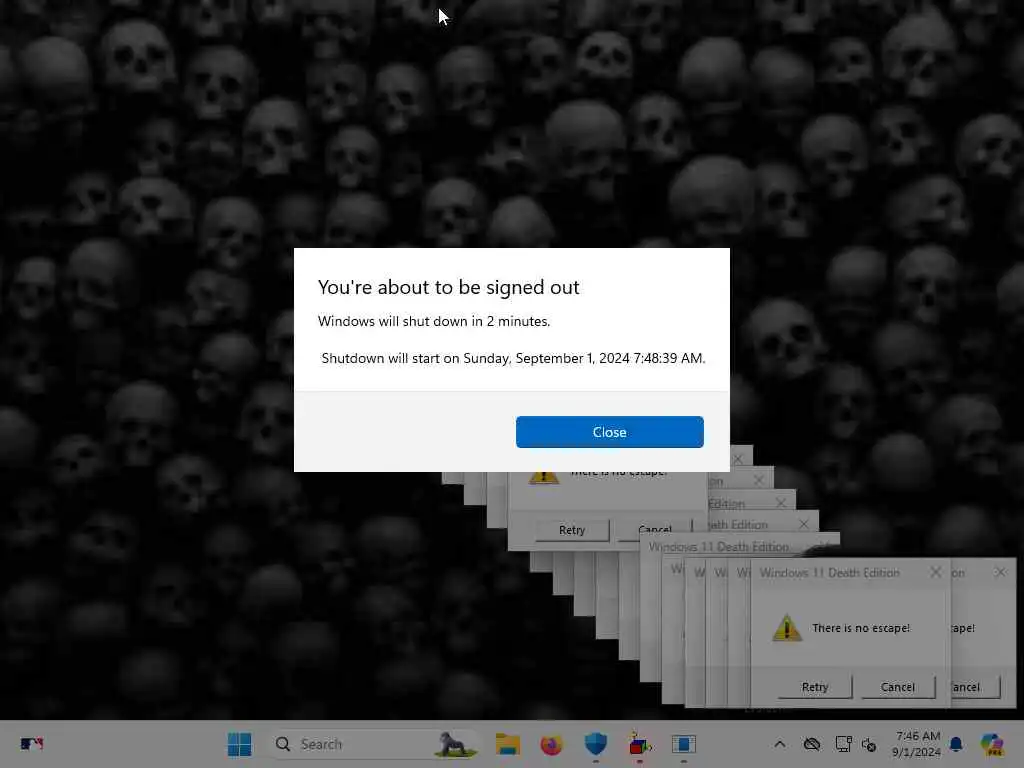Screen dimensions: 1024x768
Task: Open the network tray icon
Action: [x=843, y=744]
